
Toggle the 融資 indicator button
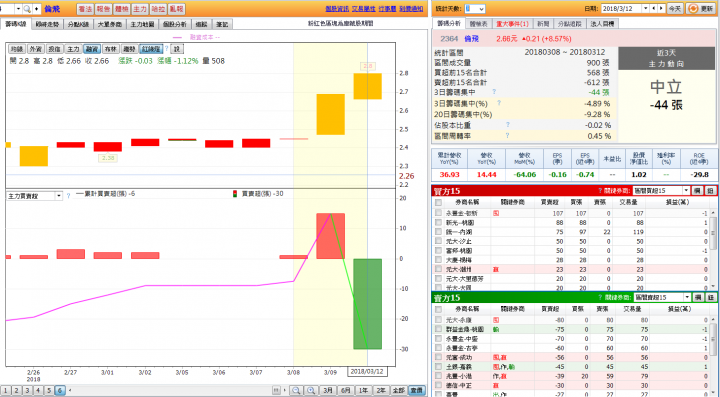tap(92, 49)
